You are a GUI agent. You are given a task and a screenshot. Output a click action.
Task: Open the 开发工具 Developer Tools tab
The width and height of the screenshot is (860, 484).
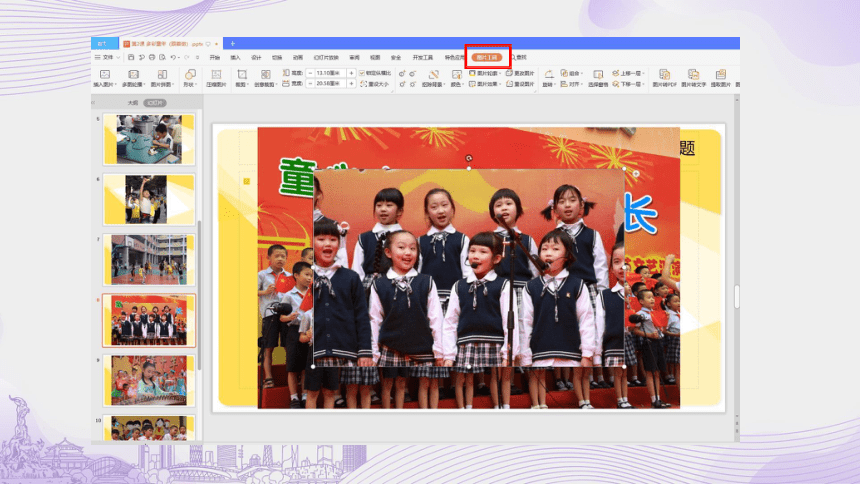point(423,57)
